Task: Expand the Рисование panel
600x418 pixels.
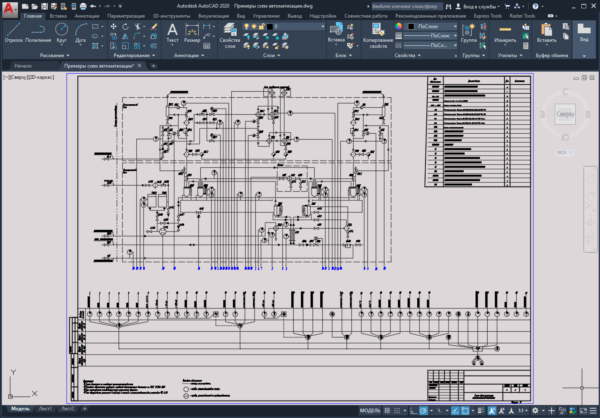Action: 54,56
